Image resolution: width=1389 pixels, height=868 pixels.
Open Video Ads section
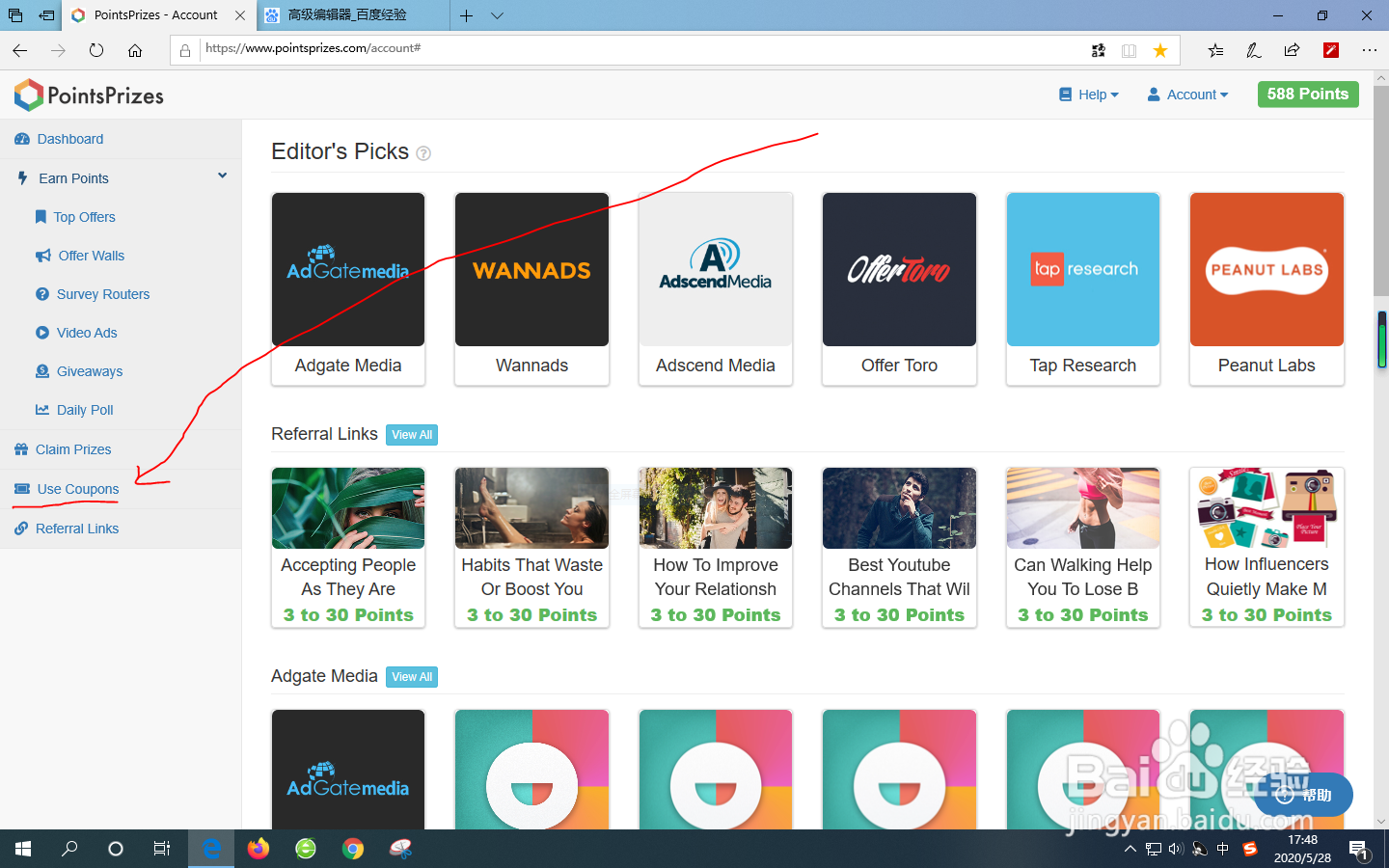click(x=76, y=333)
